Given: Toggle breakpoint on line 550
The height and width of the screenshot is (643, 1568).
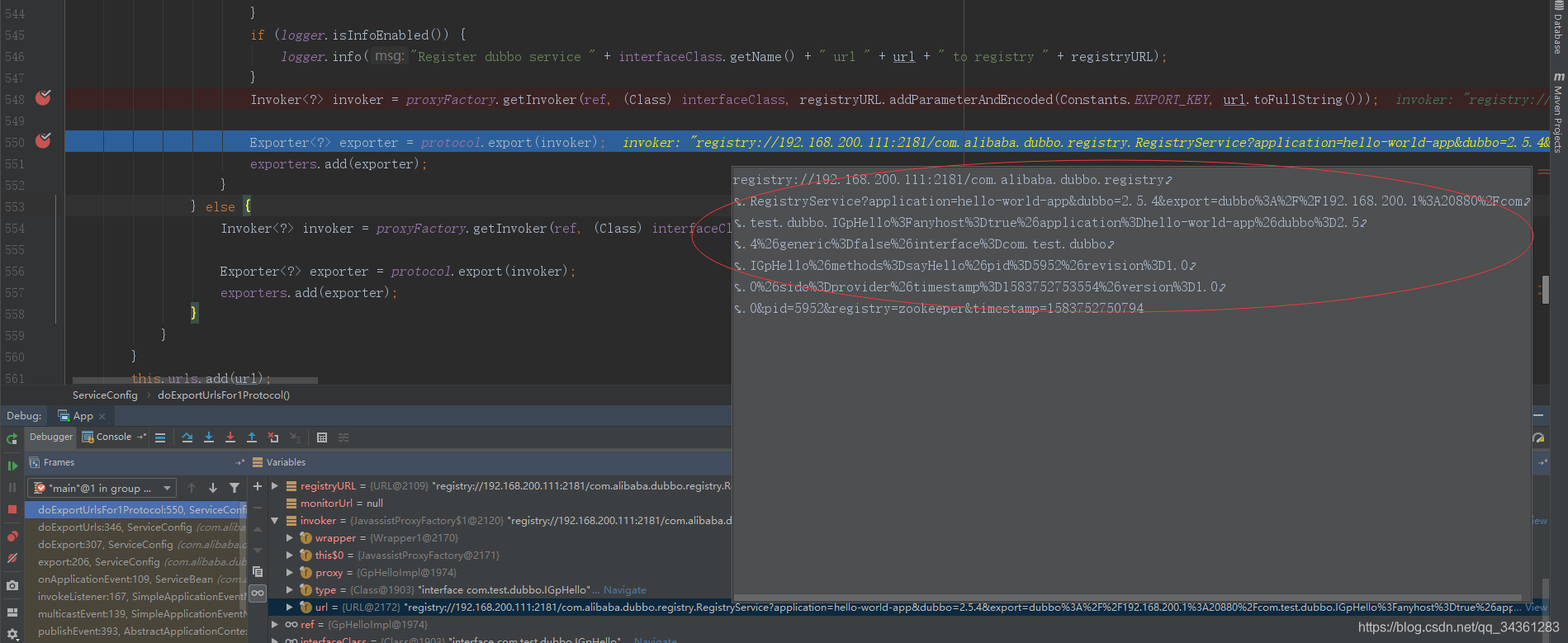Looking at the screenshot, I should tap(44, 141).
